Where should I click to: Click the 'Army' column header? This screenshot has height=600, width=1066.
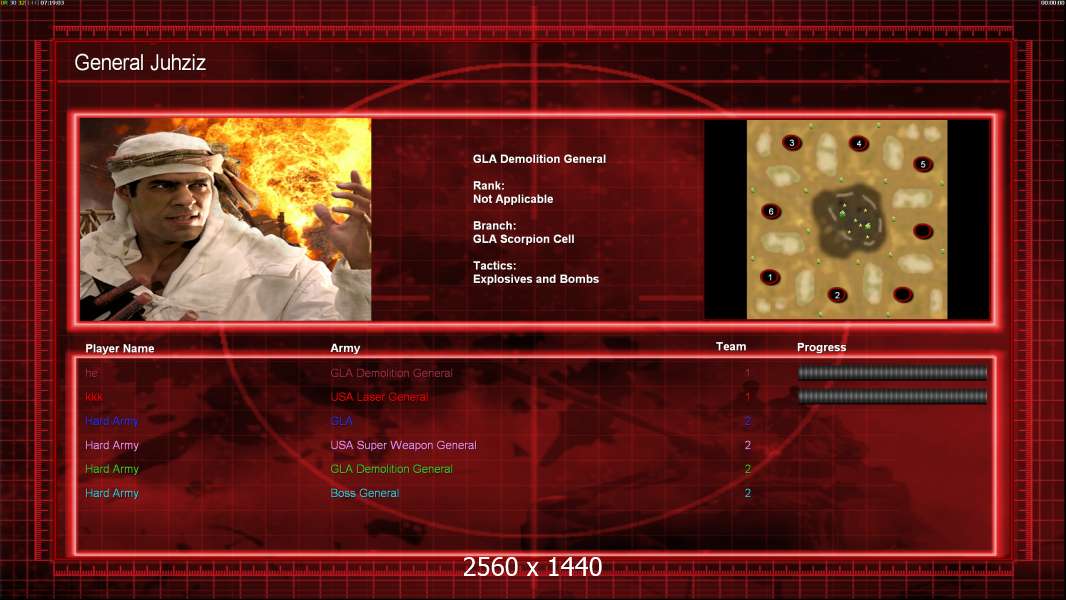click(345, 348)
